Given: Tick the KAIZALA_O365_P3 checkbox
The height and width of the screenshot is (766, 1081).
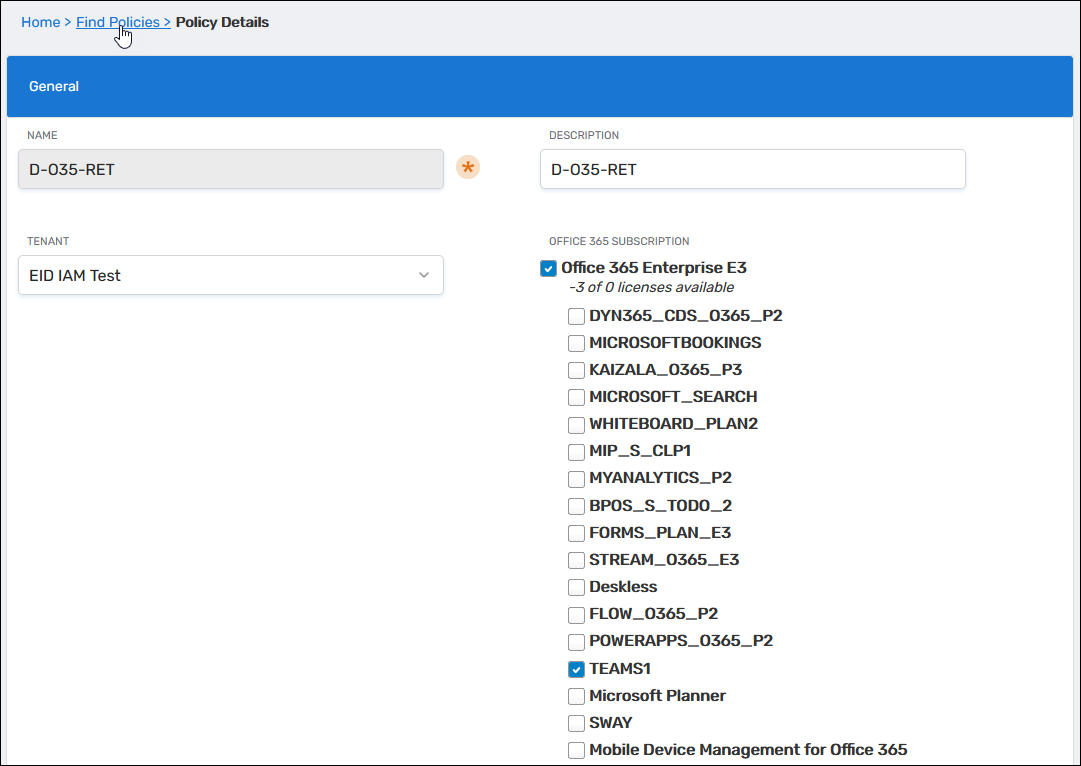Looking at the screenshot, I should [x=576, y=370].
